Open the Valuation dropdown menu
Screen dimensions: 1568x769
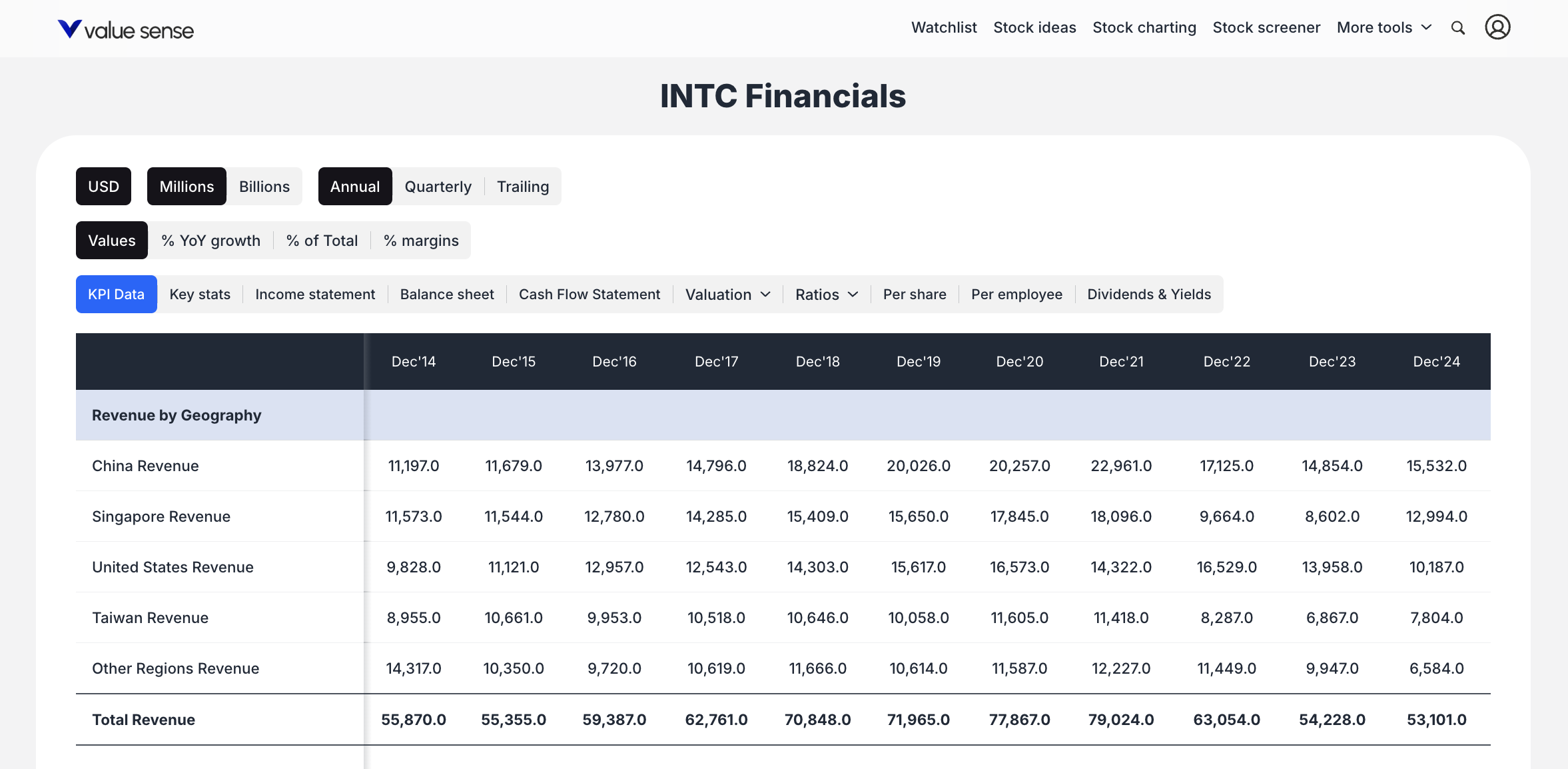(x=726, y=294)
